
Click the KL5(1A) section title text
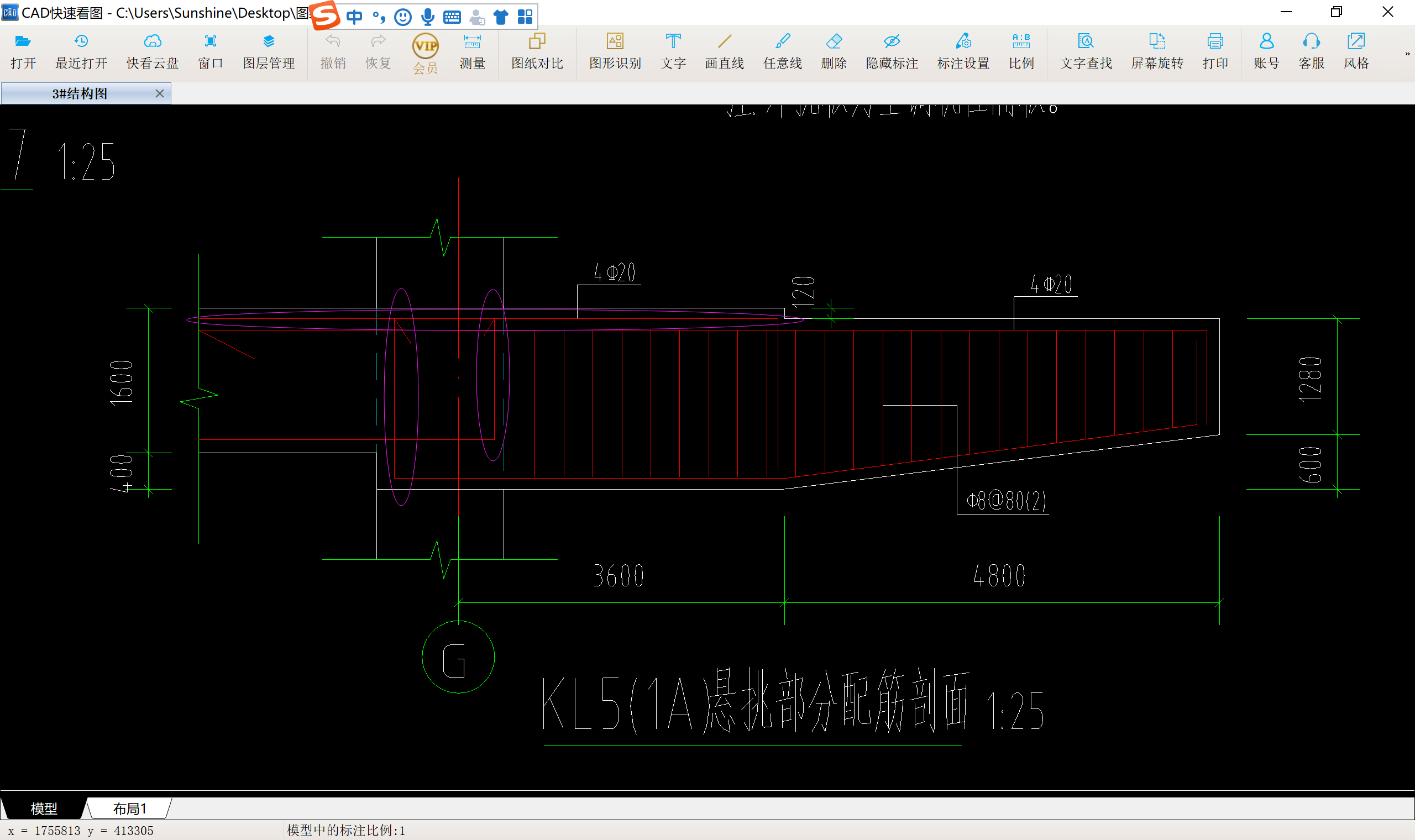coord(756,702)
